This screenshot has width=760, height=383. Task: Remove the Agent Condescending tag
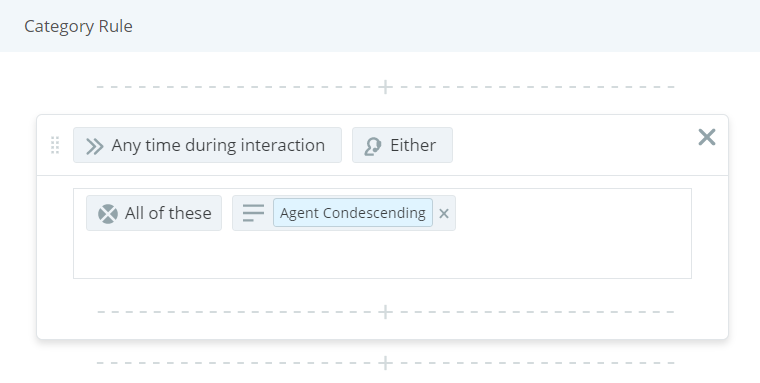[x=443, y=214]
